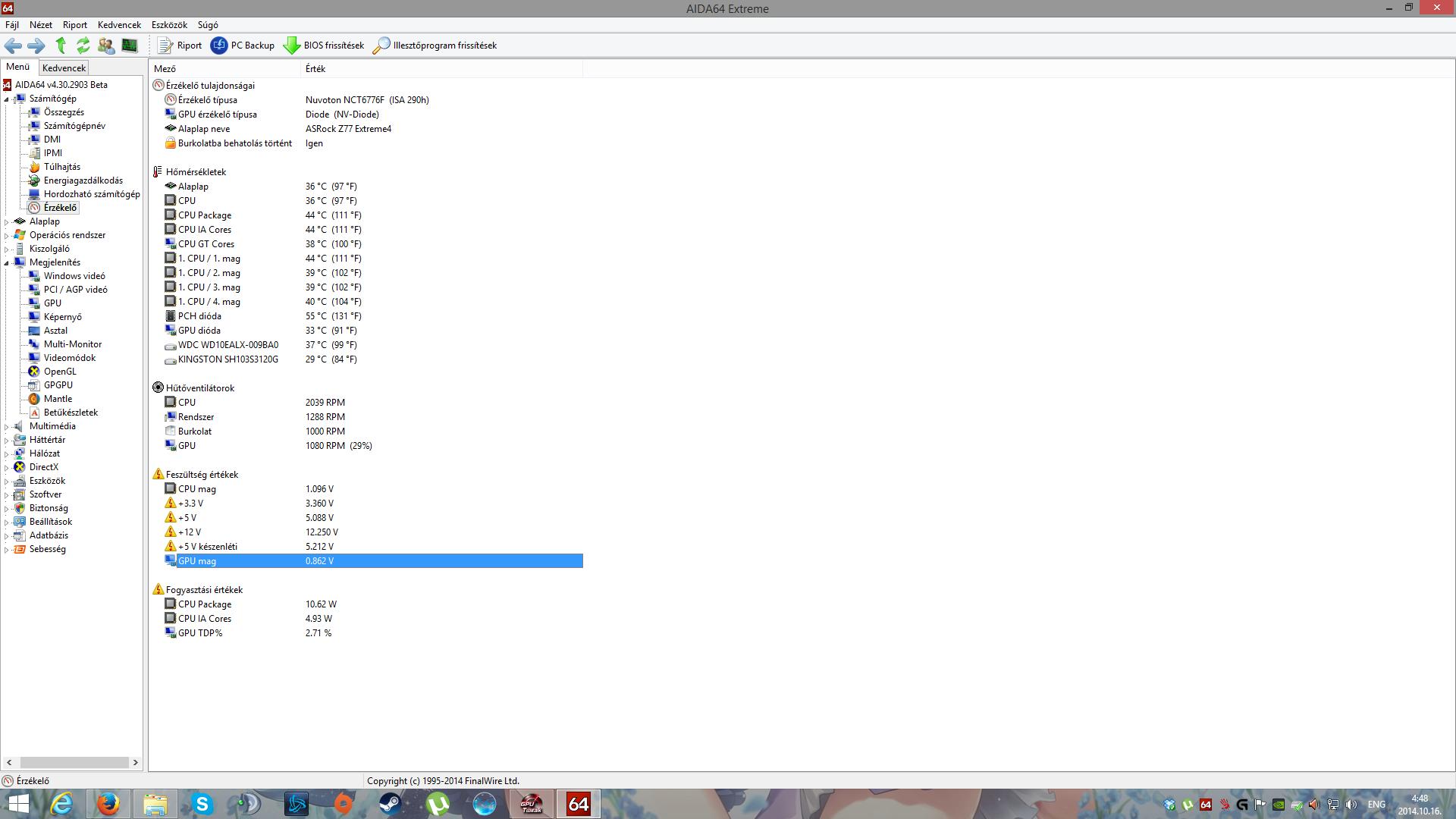The height and width of the screenshot is (819, 1456).
Task: Click the forward navigation arrow
Action: click(x=36, y=45)
